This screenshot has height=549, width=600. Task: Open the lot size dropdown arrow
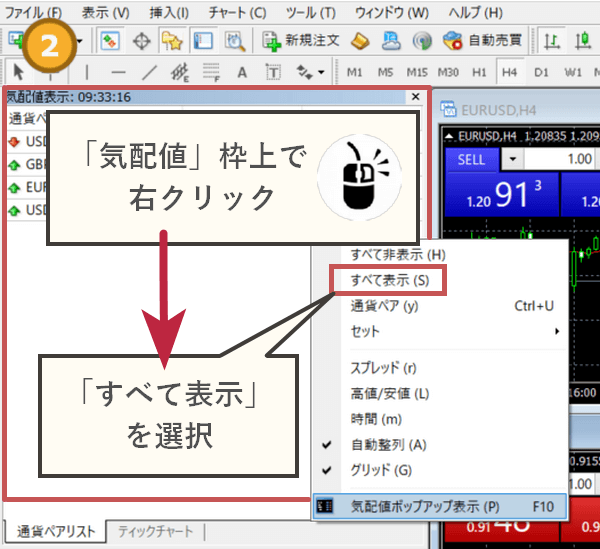513,159
